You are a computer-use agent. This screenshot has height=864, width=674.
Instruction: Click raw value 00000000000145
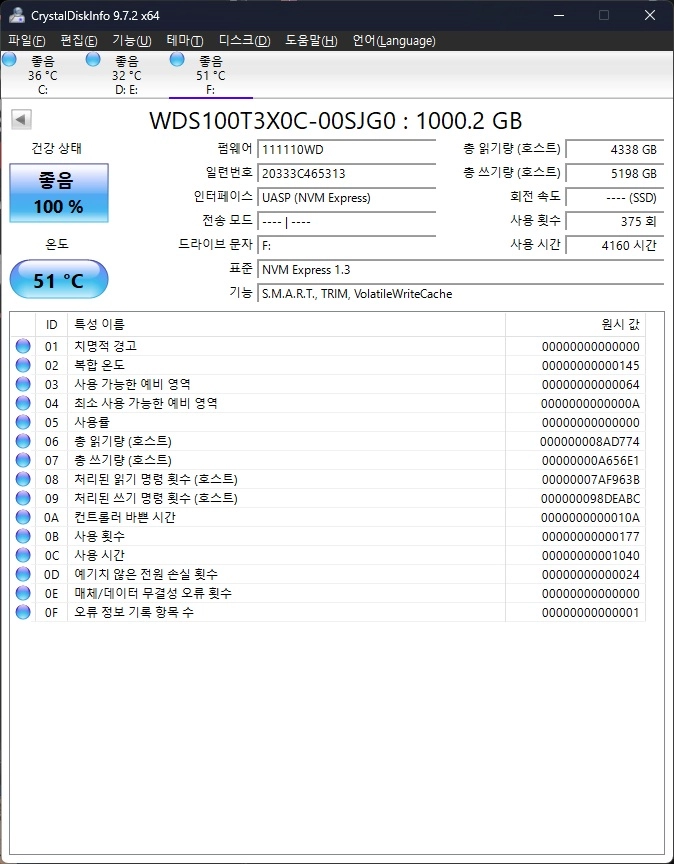pyautogui.click(x=590, y=365)
